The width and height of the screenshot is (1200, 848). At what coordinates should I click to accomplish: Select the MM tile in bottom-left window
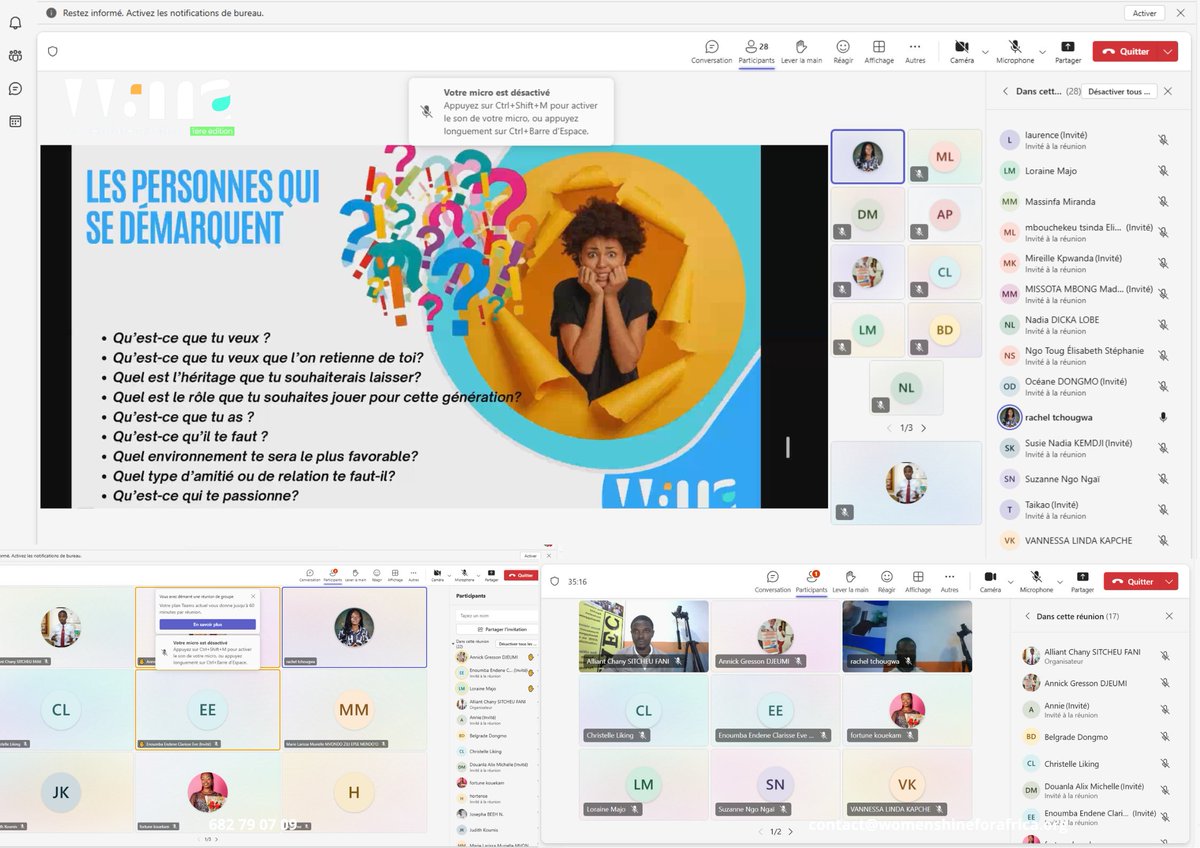point(354,710)
